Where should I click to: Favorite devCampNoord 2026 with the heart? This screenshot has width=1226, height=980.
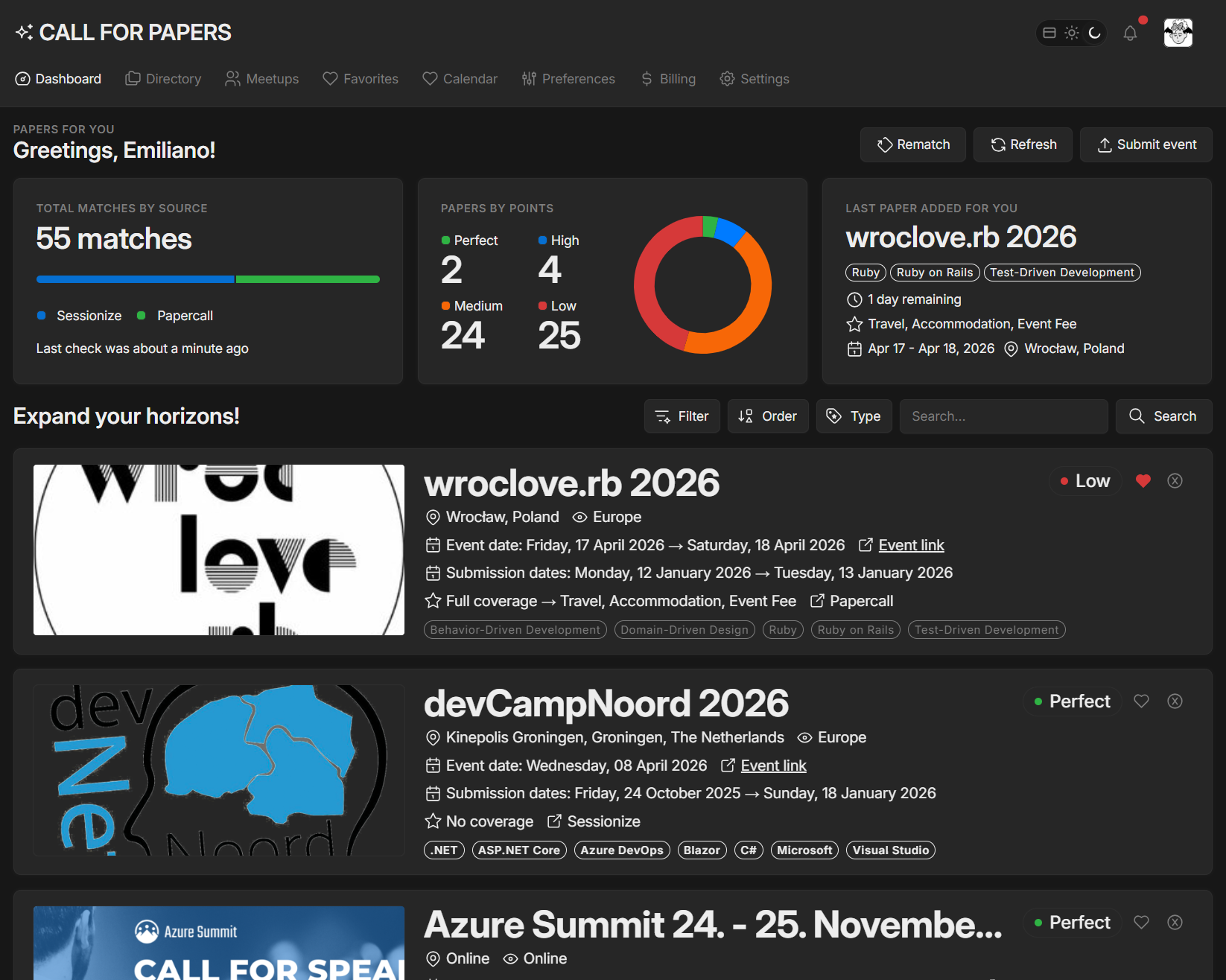[x=1141, y=701]
